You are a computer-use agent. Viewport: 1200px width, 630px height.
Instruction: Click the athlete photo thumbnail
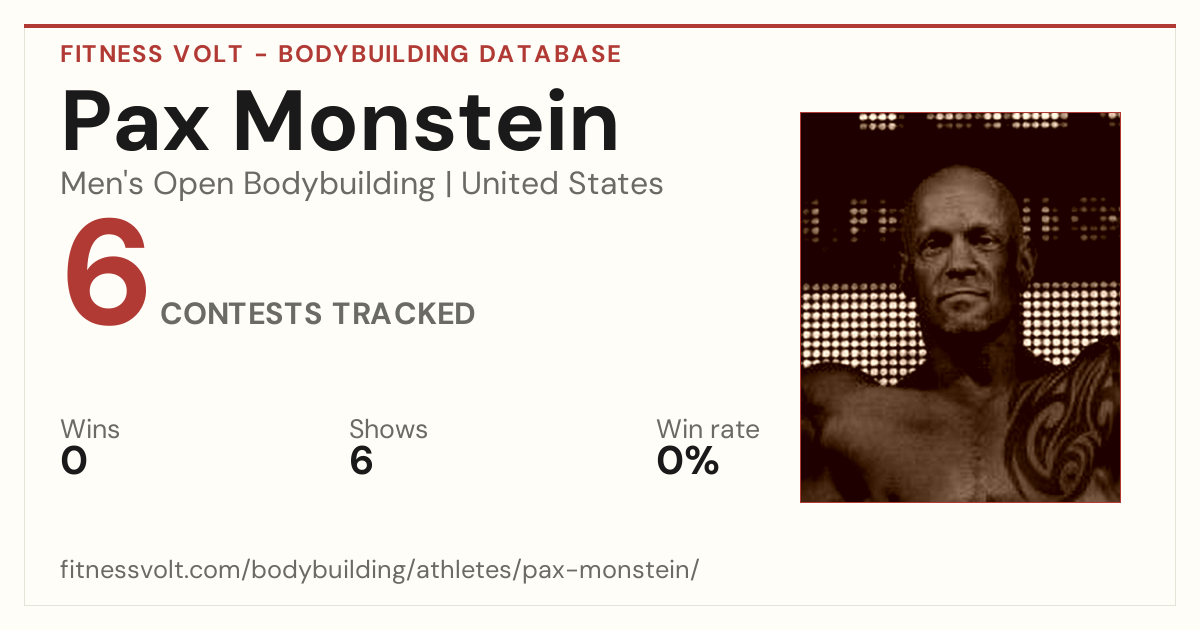[x=960, y=307]
